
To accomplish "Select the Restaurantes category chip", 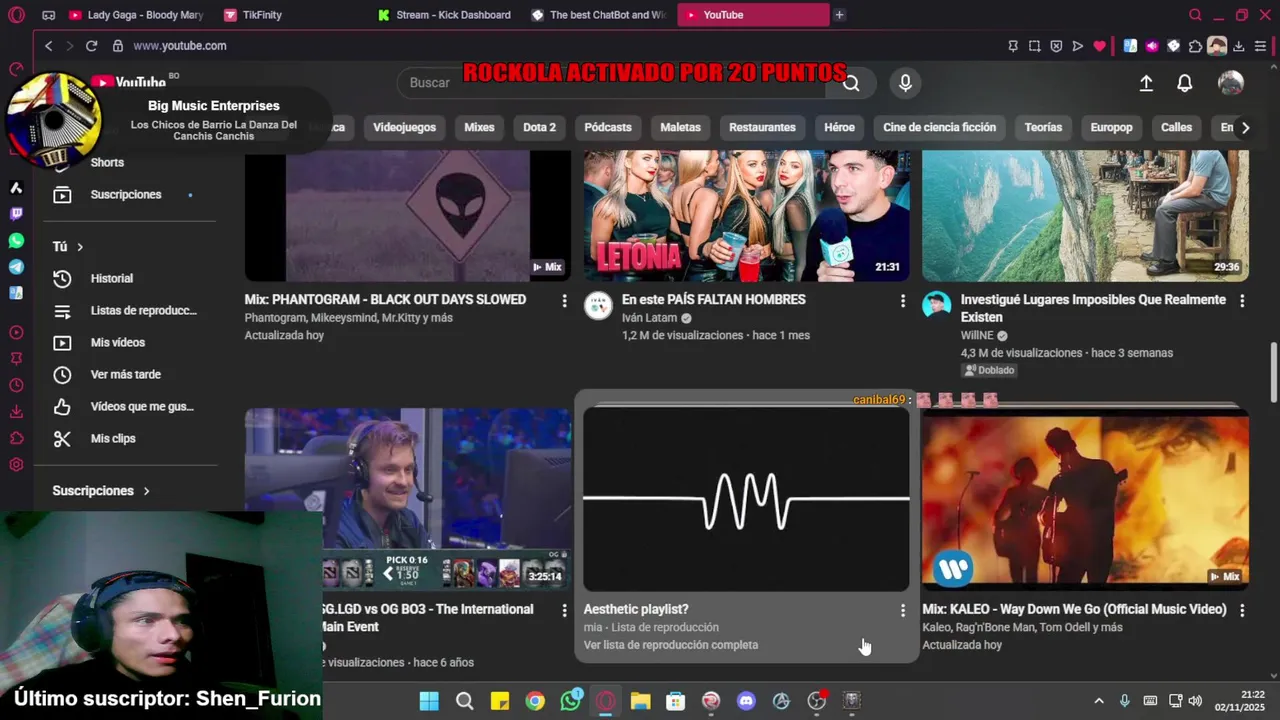I will [x=762, y=128].
